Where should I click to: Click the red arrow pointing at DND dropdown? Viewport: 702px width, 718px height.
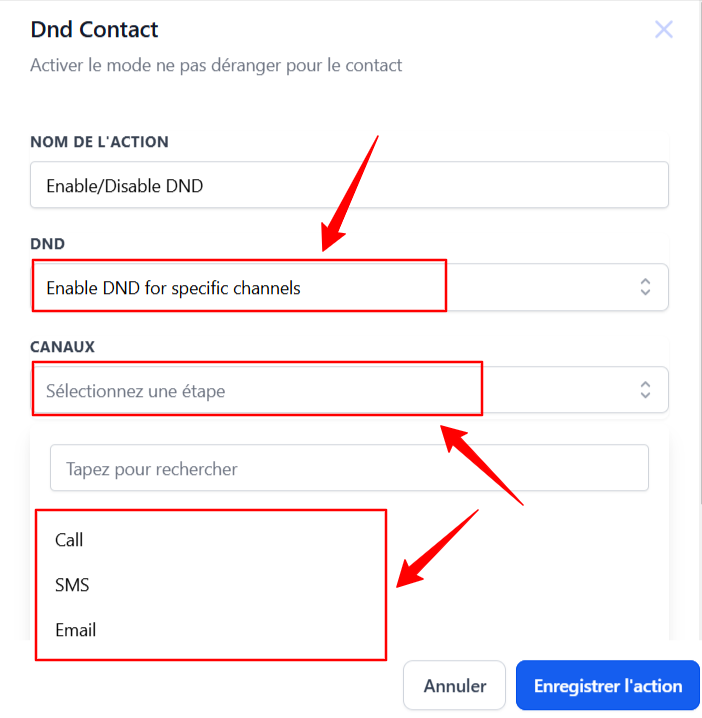tap(350, 194)
